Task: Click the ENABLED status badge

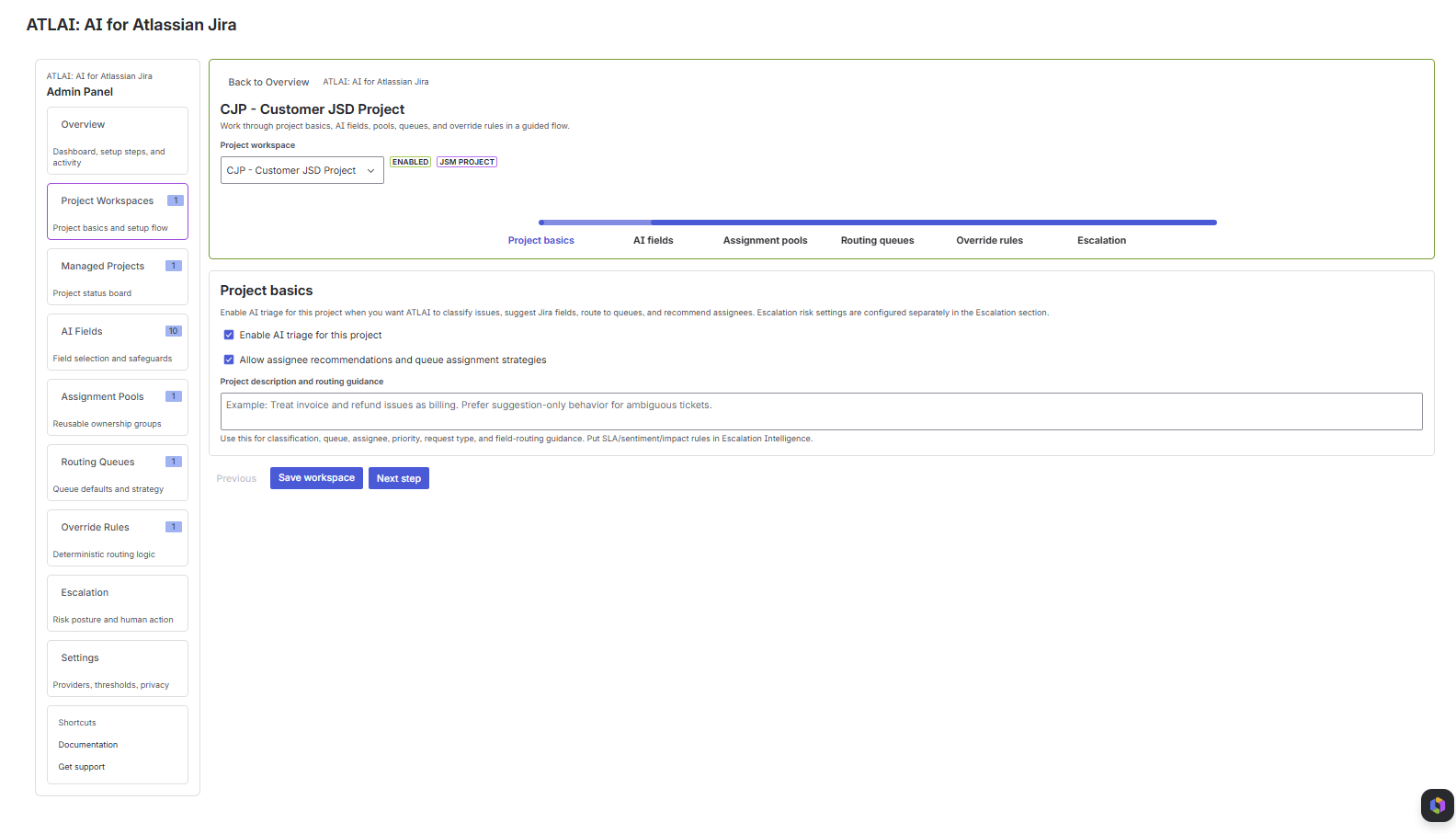Action: tap(410, 162)
